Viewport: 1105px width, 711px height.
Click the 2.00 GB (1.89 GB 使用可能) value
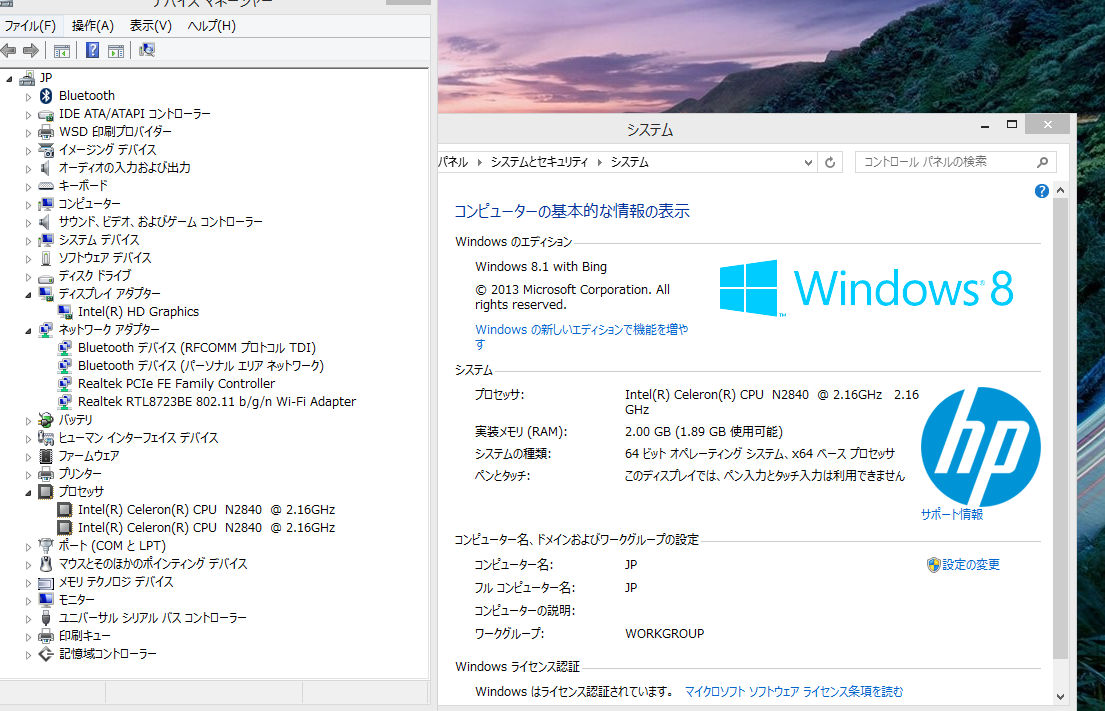(x=703, y=432)
